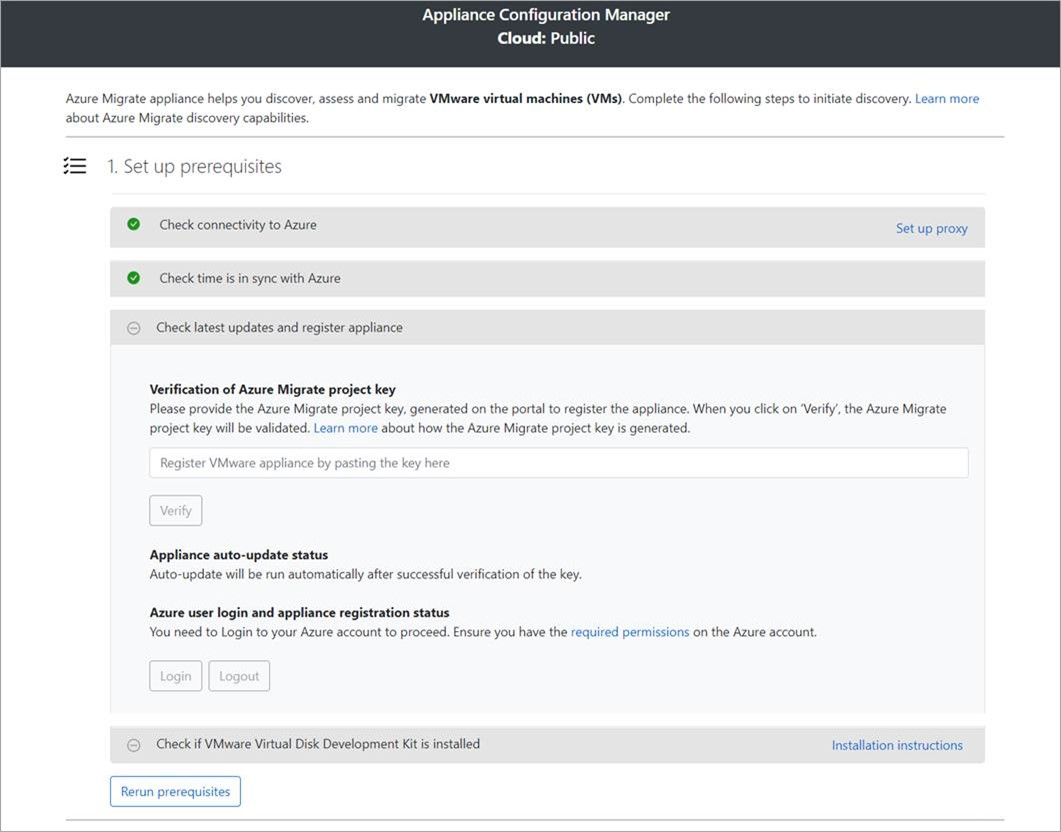Click Learn more about Azure Migrate discovery
The image size is (1061, 832).
(946, 98)
